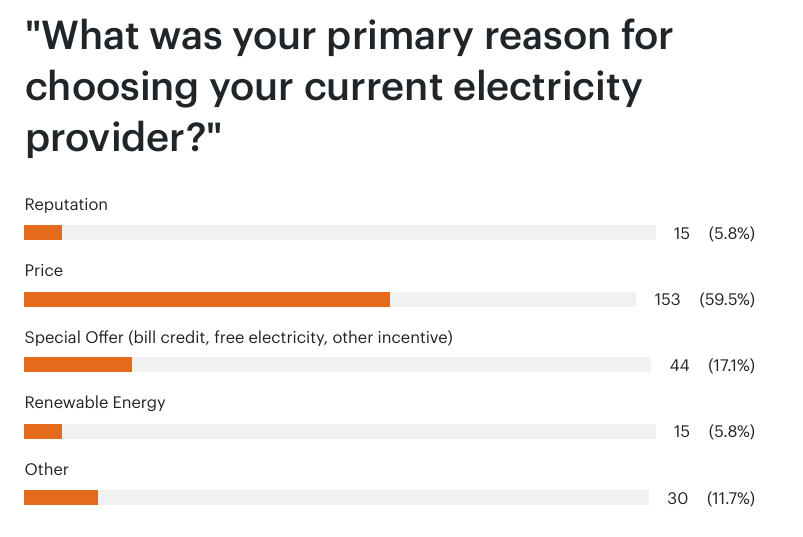Click the orange Other bar
Image resolution: width=803 pixels, height=537 pixels.
[x=61, y=498]
